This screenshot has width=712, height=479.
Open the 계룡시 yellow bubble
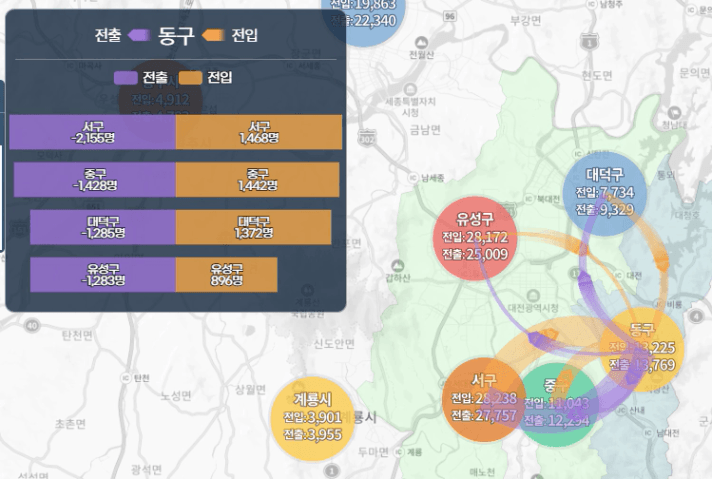pyautogui.click(x=312, y=419)
